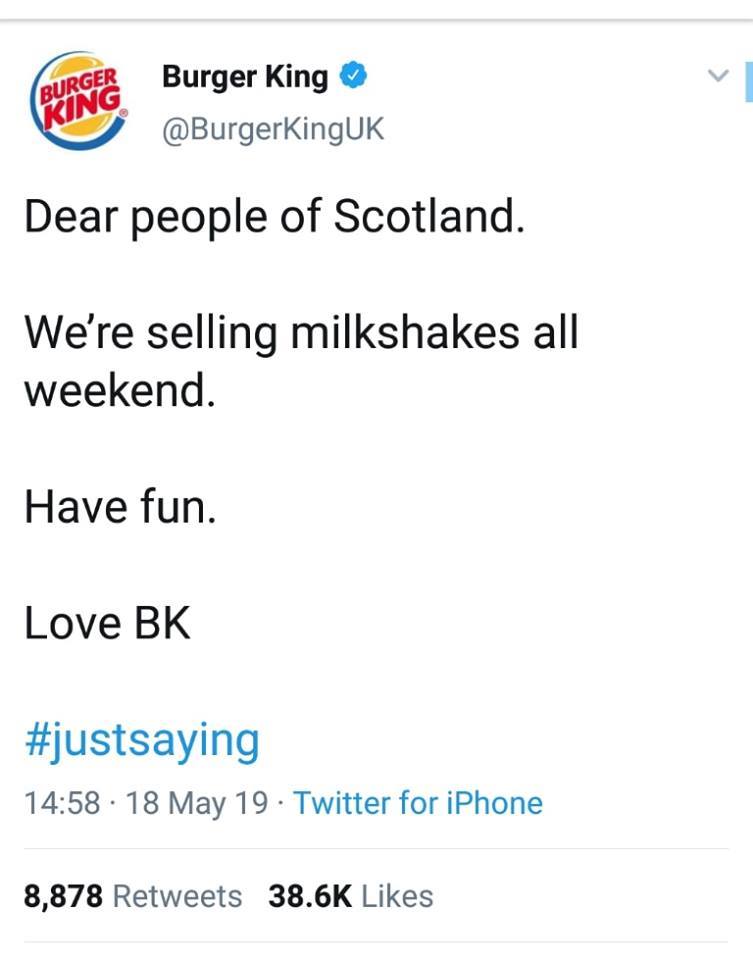The width and height of the screenshot is (753, 960).
Task: Click the word Scotland in the tweet
Action: (x=428, y=216)
